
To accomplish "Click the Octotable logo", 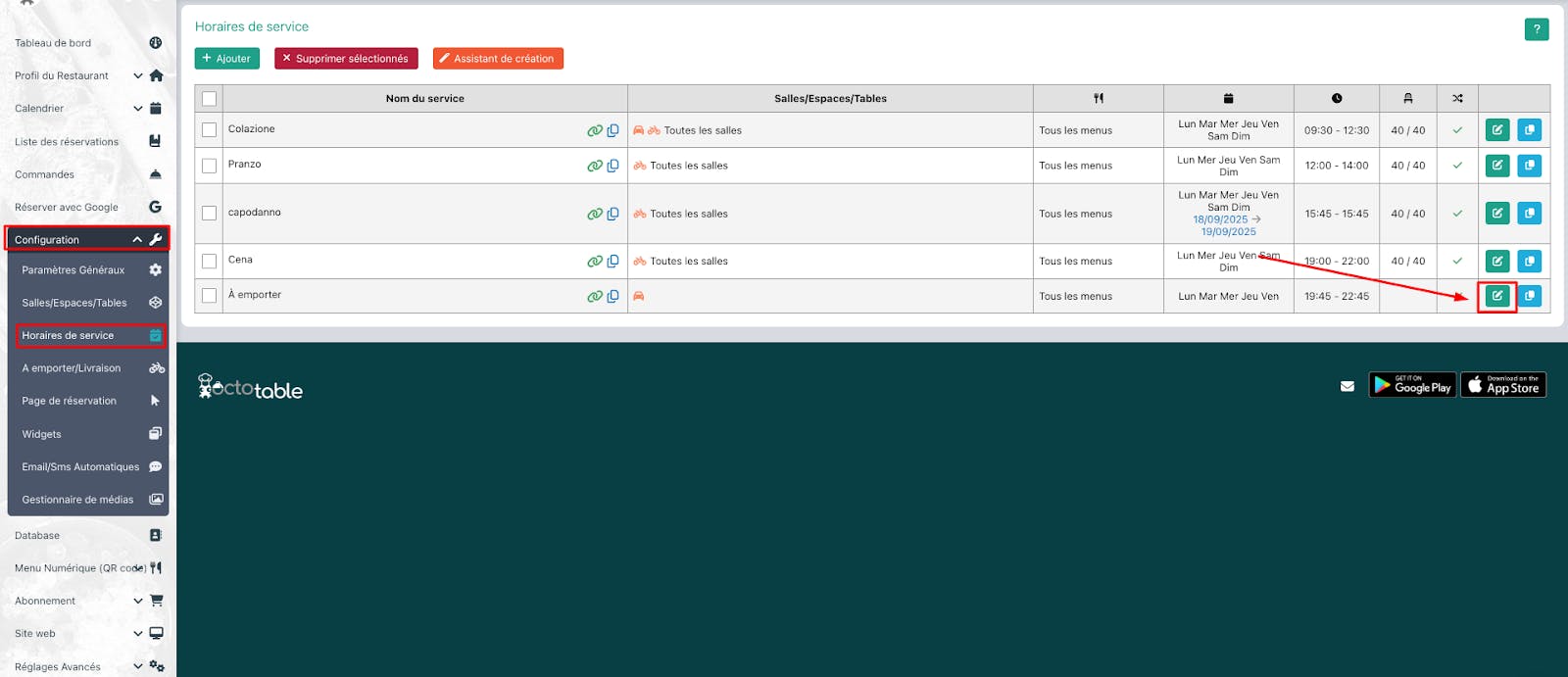I will [x=250, y=387].
